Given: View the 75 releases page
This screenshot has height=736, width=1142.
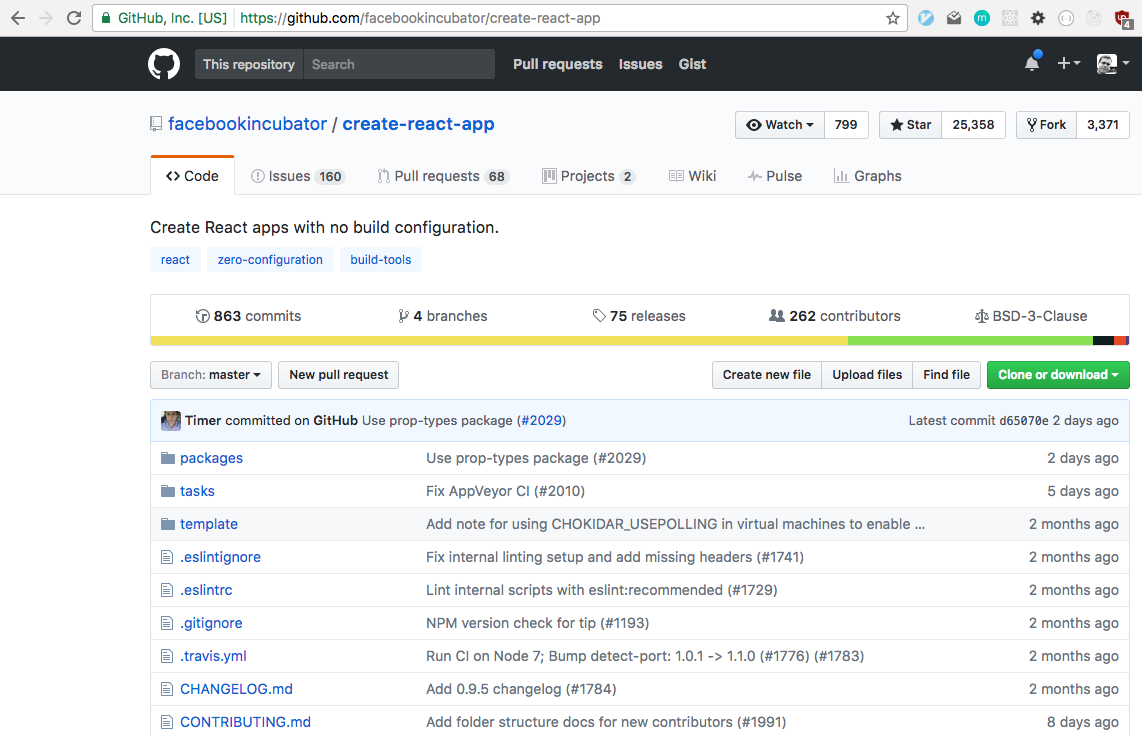Looking at the screenshot, I should (x=639, y=316).
